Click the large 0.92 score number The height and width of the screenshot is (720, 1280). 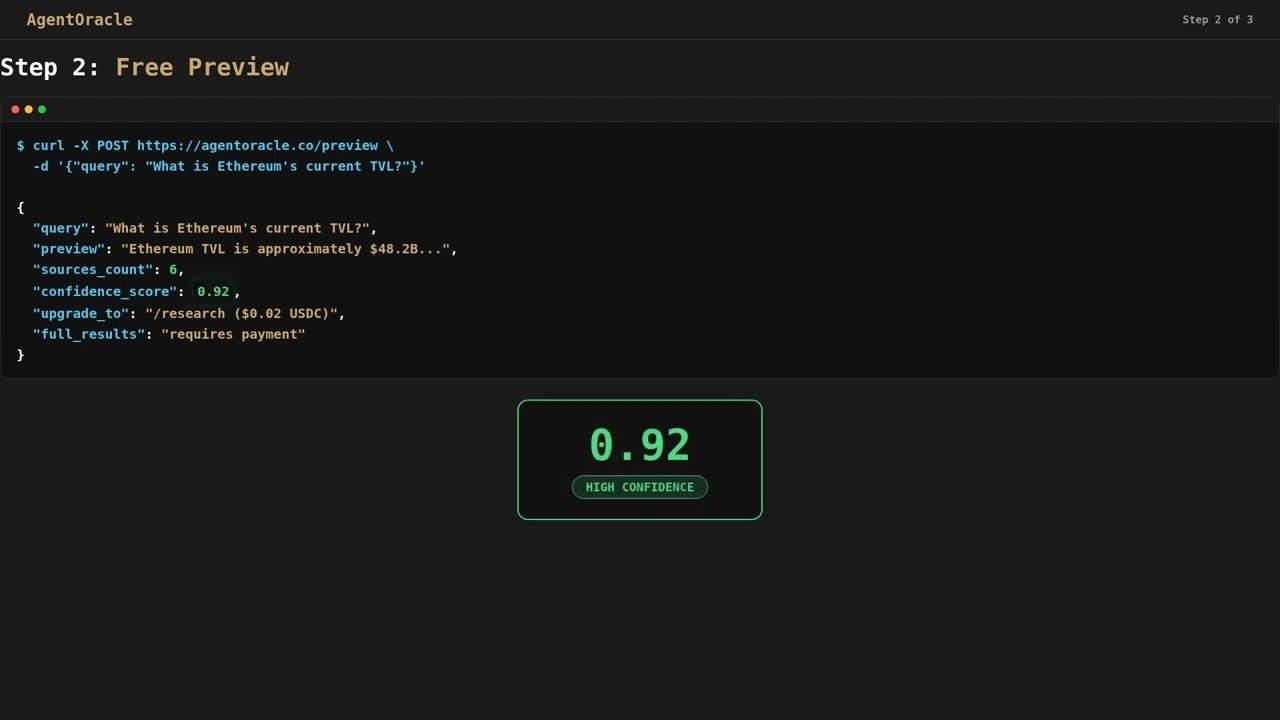640,445
